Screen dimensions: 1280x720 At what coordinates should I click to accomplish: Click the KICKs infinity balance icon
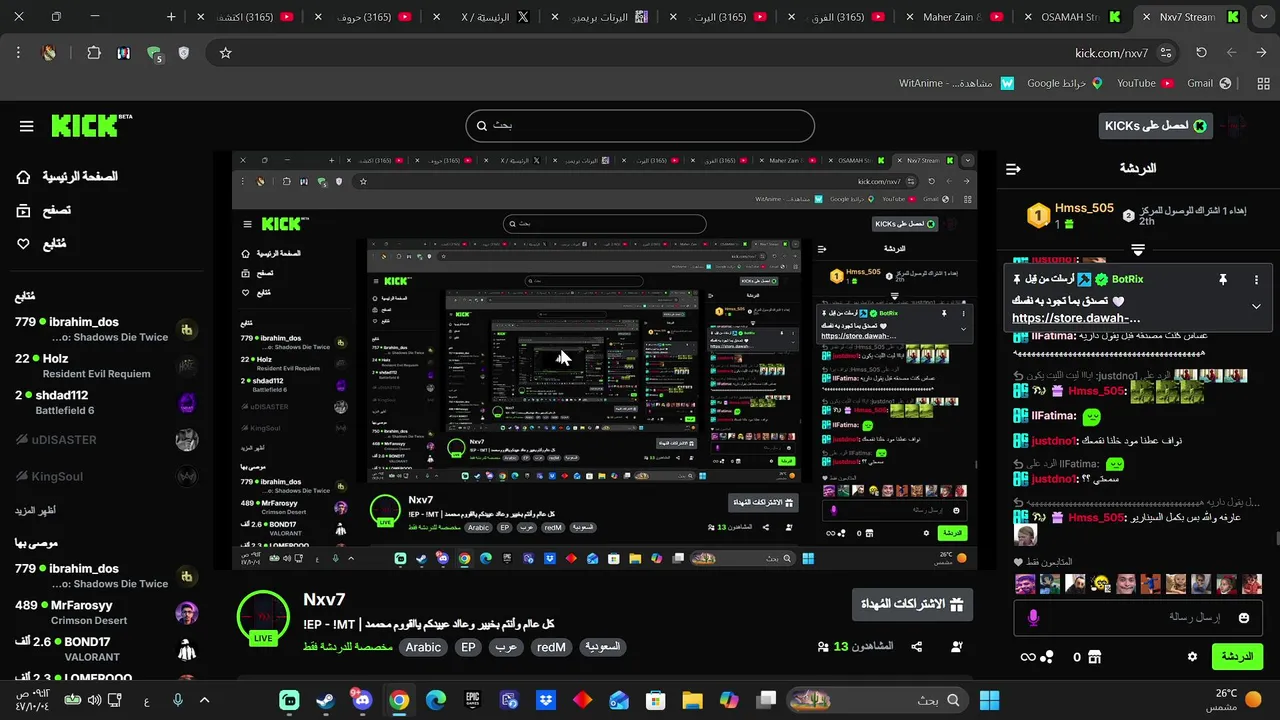point(1036,657)
